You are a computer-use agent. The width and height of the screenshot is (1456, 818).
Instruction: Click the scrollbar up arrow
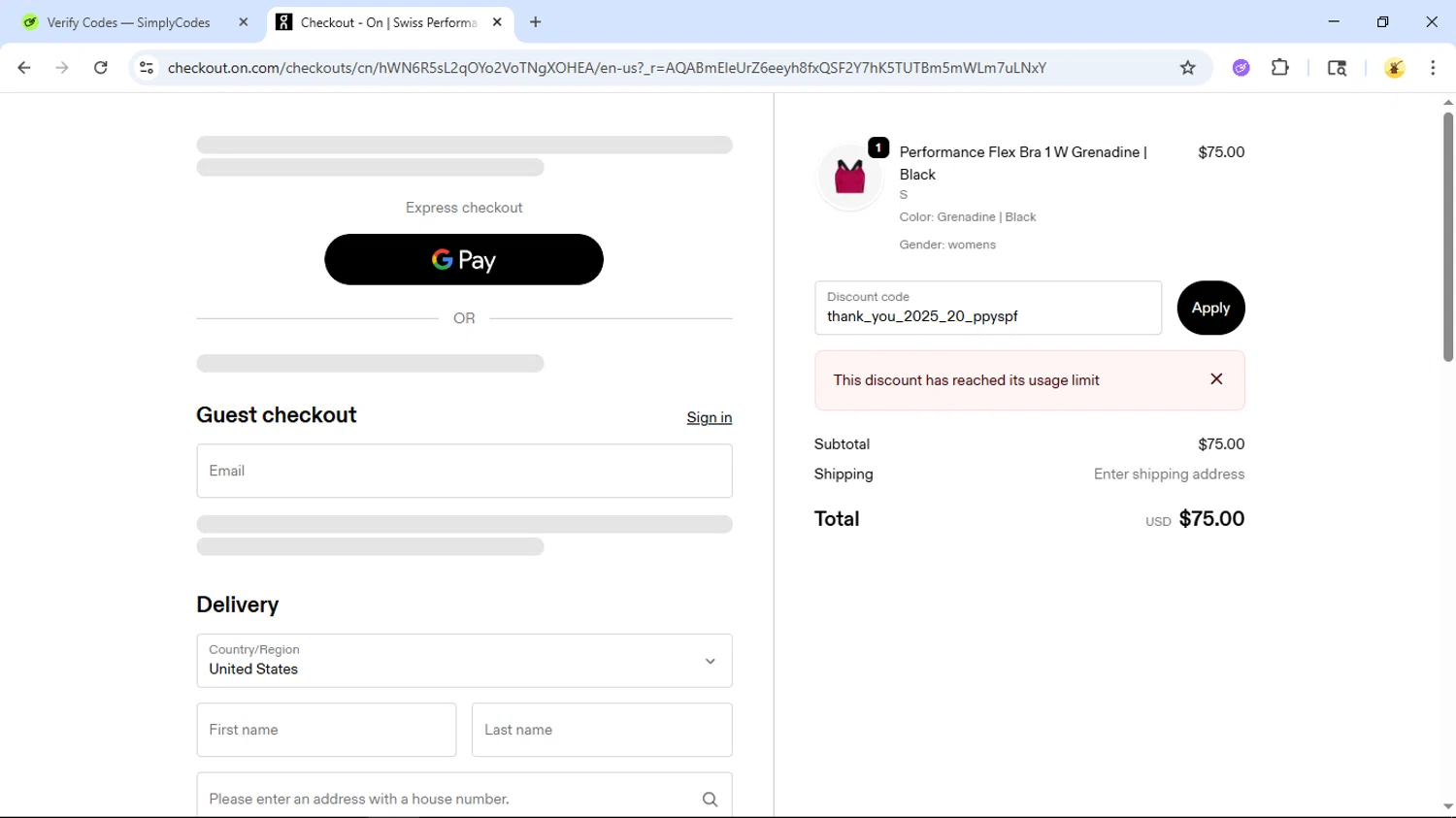point(1448,102)
